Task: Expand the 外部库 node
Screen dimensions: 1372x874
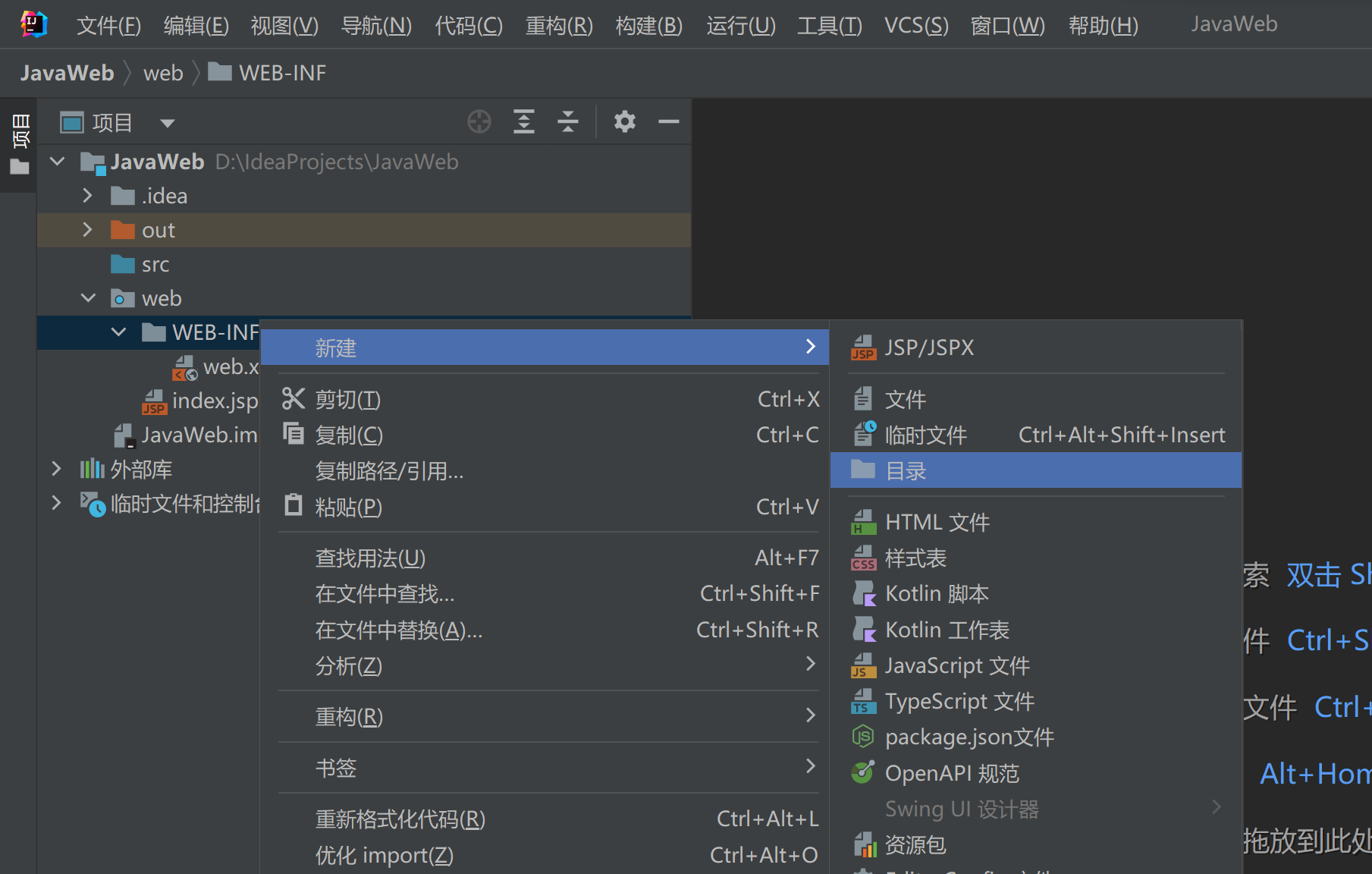Action: 55,469
